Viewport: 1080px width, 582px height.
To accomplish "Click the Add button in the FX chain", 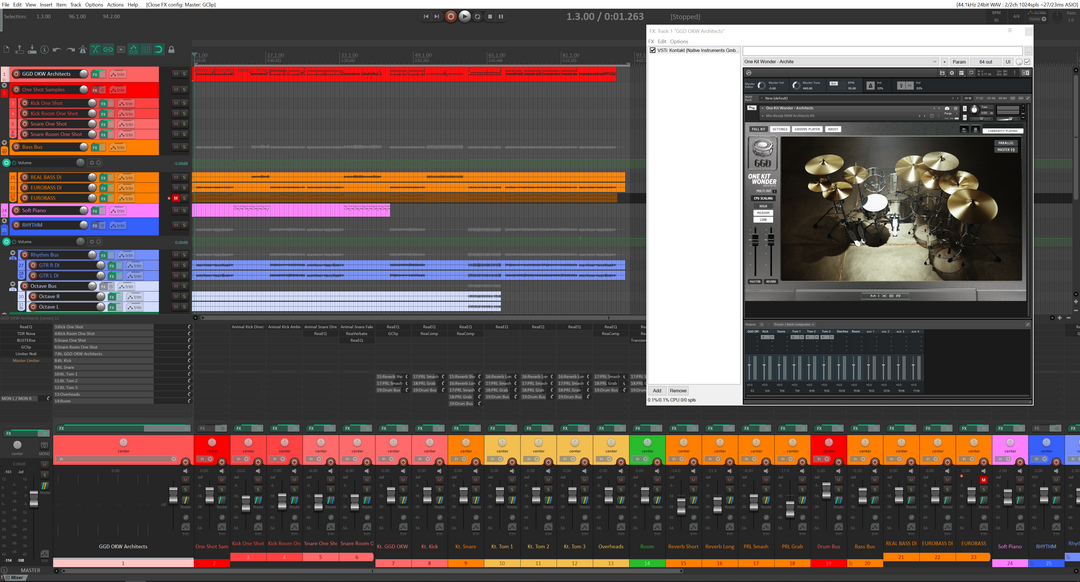I will pos(657,390).
